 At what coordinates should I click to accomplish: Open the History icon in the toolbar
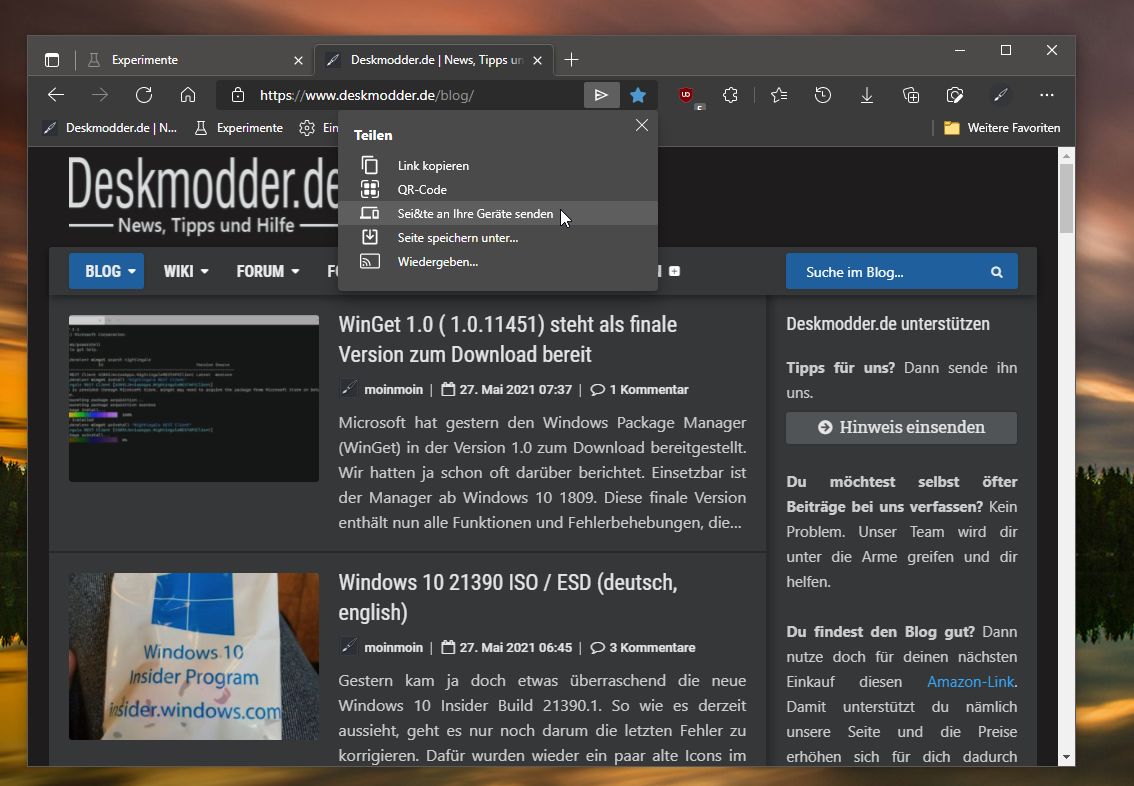pos(823,95)
